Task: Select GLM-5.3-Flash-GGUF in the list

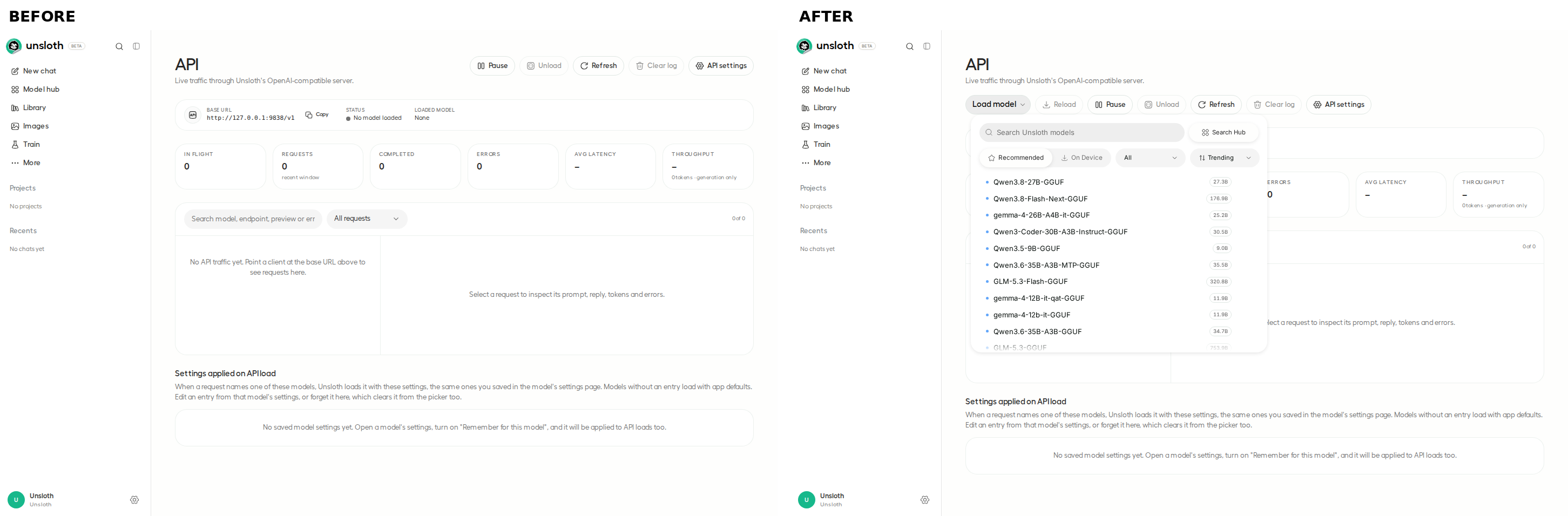Action: [1109, 282]
